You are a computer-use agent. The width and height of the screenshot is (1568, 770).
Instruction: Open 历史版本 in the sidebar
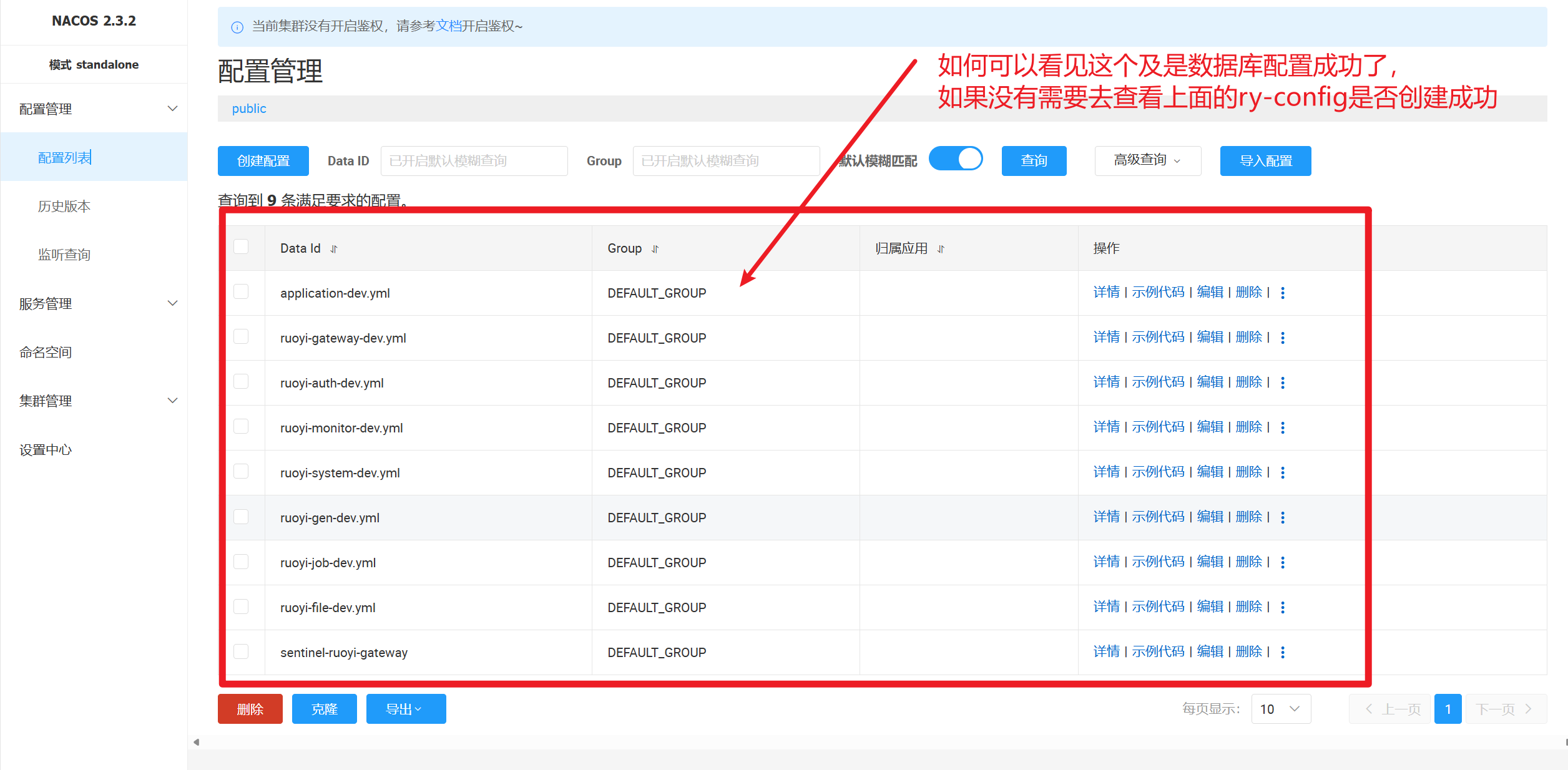64,206
